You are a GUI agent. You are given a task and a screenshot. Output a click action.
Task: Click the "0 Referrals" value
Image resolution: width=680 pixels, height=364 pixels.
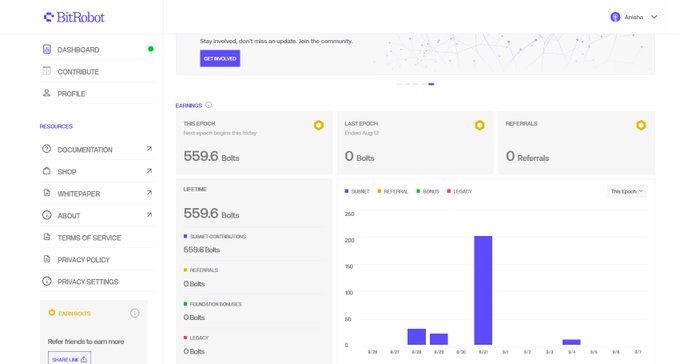(527, 157)
